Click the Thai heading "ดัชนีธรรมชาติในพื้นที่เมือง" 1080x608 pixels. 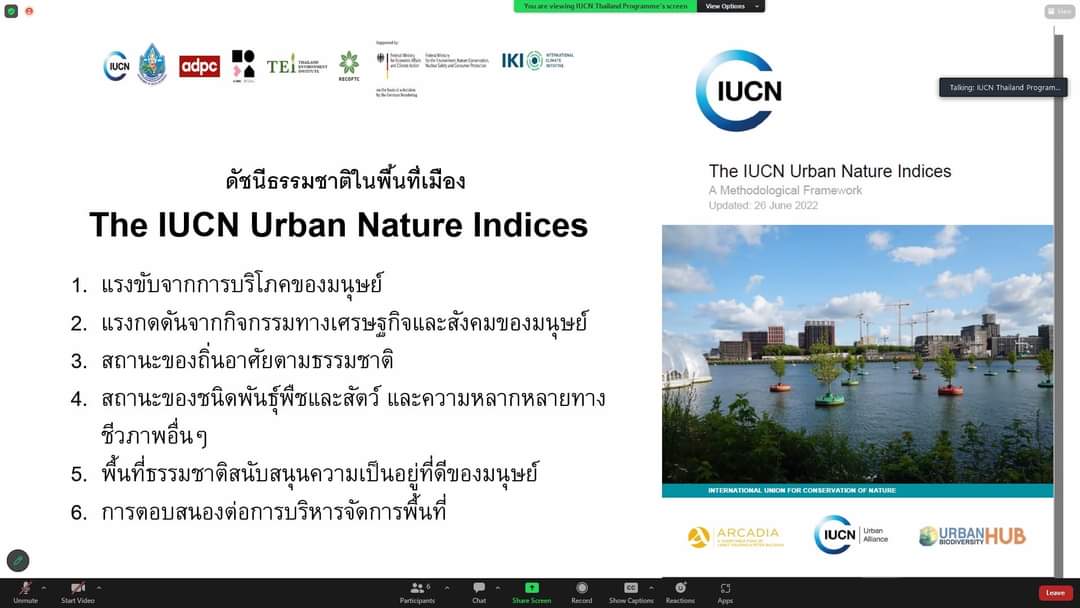tap(346, 180)
